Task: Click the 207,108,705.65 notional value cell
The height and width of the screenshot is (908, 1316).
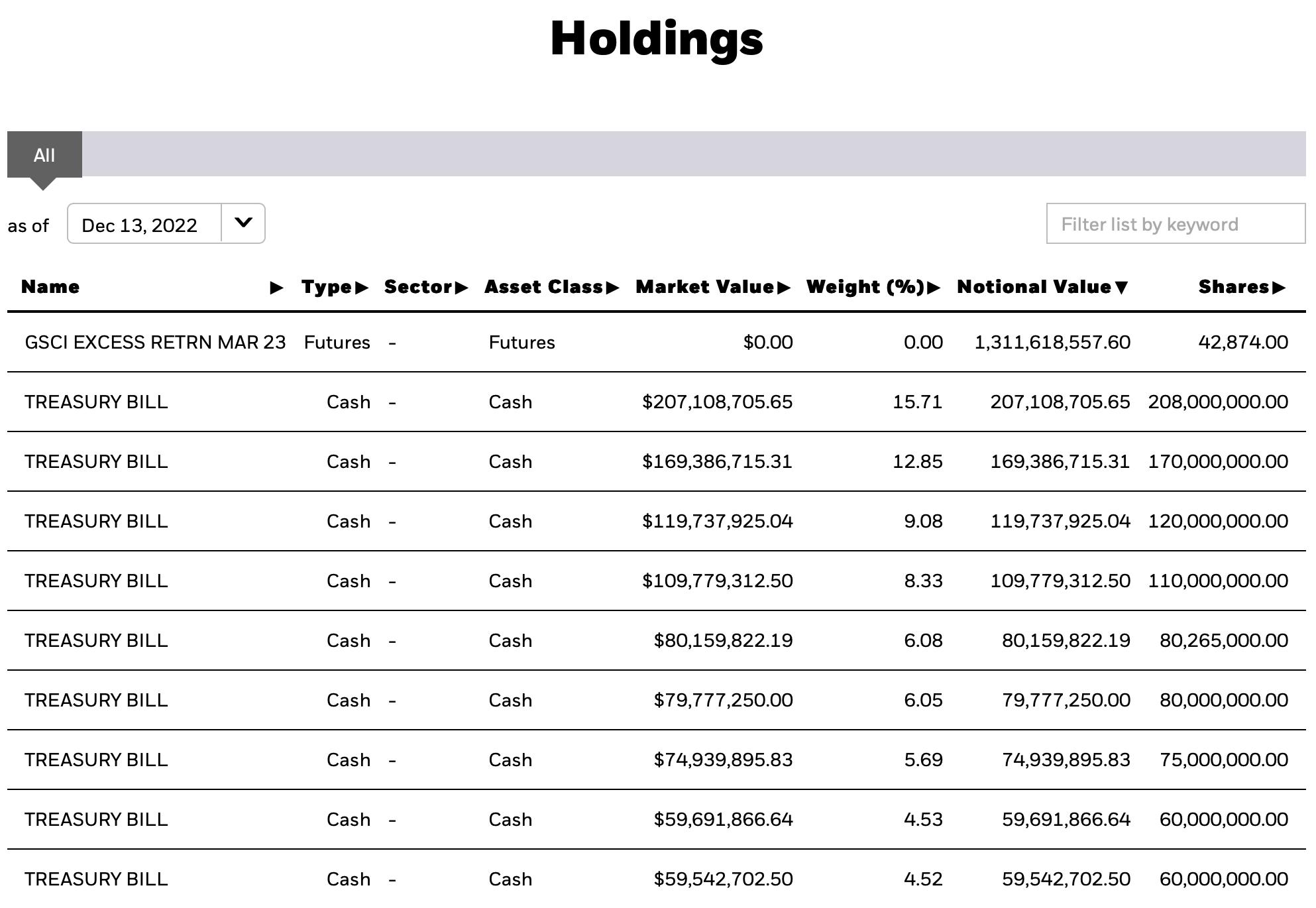Action: [x=1060, y=402]
